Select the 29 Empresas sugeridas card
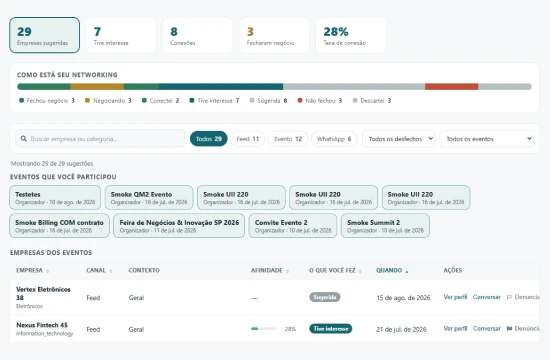The width and height of the screenshot is (550, 360). (x=45, y=35)
